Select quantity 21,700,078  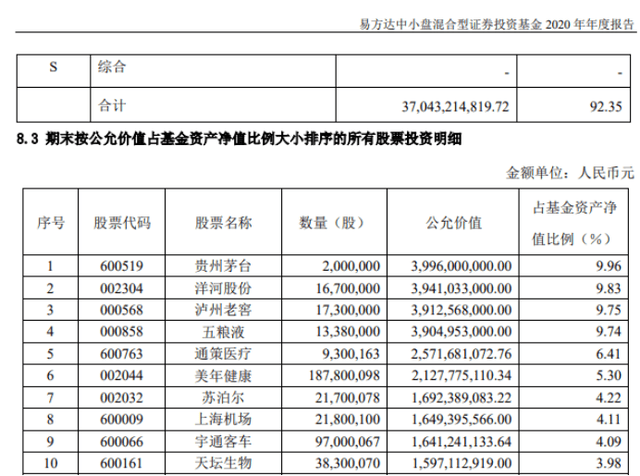[347, 398]
